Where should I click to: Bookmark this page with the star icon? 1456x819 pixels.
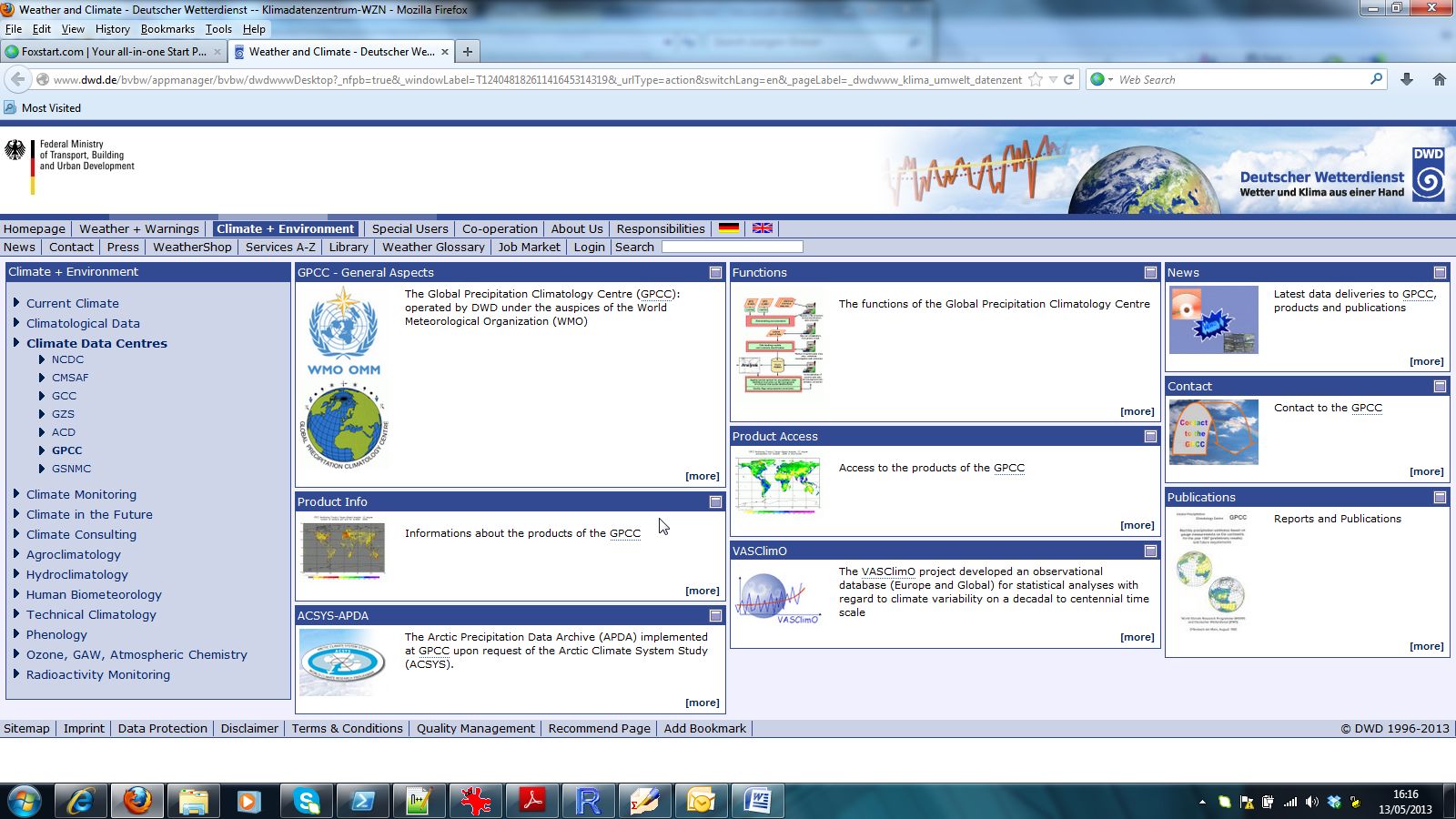coord(1035,79)
